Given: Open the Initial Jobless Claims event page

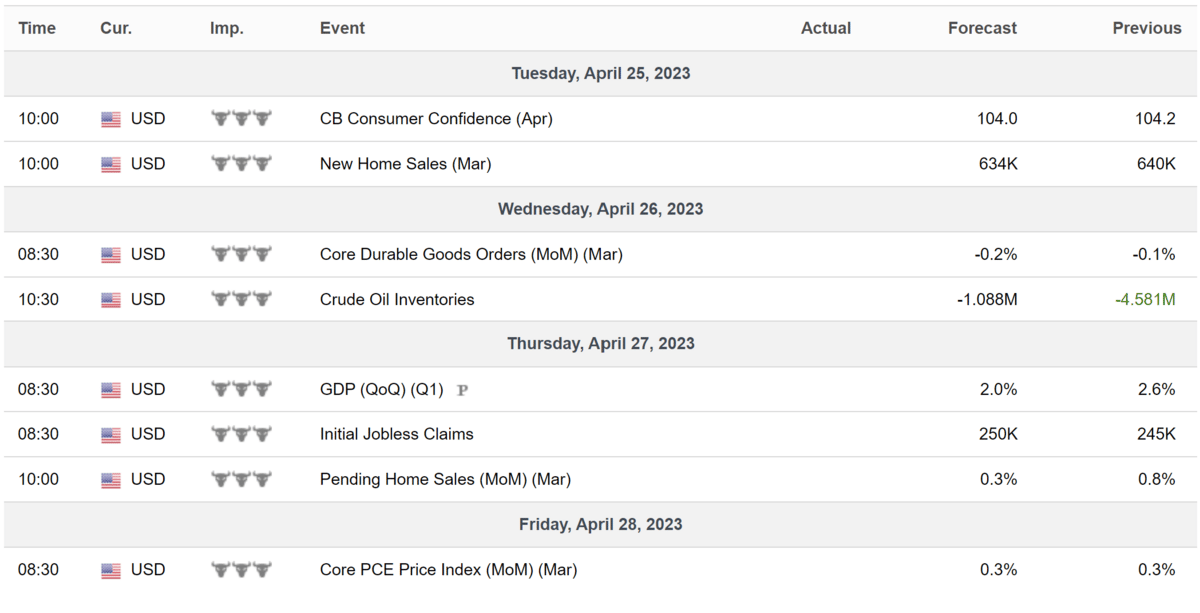Looking at the screenshot, I should 397,434.
